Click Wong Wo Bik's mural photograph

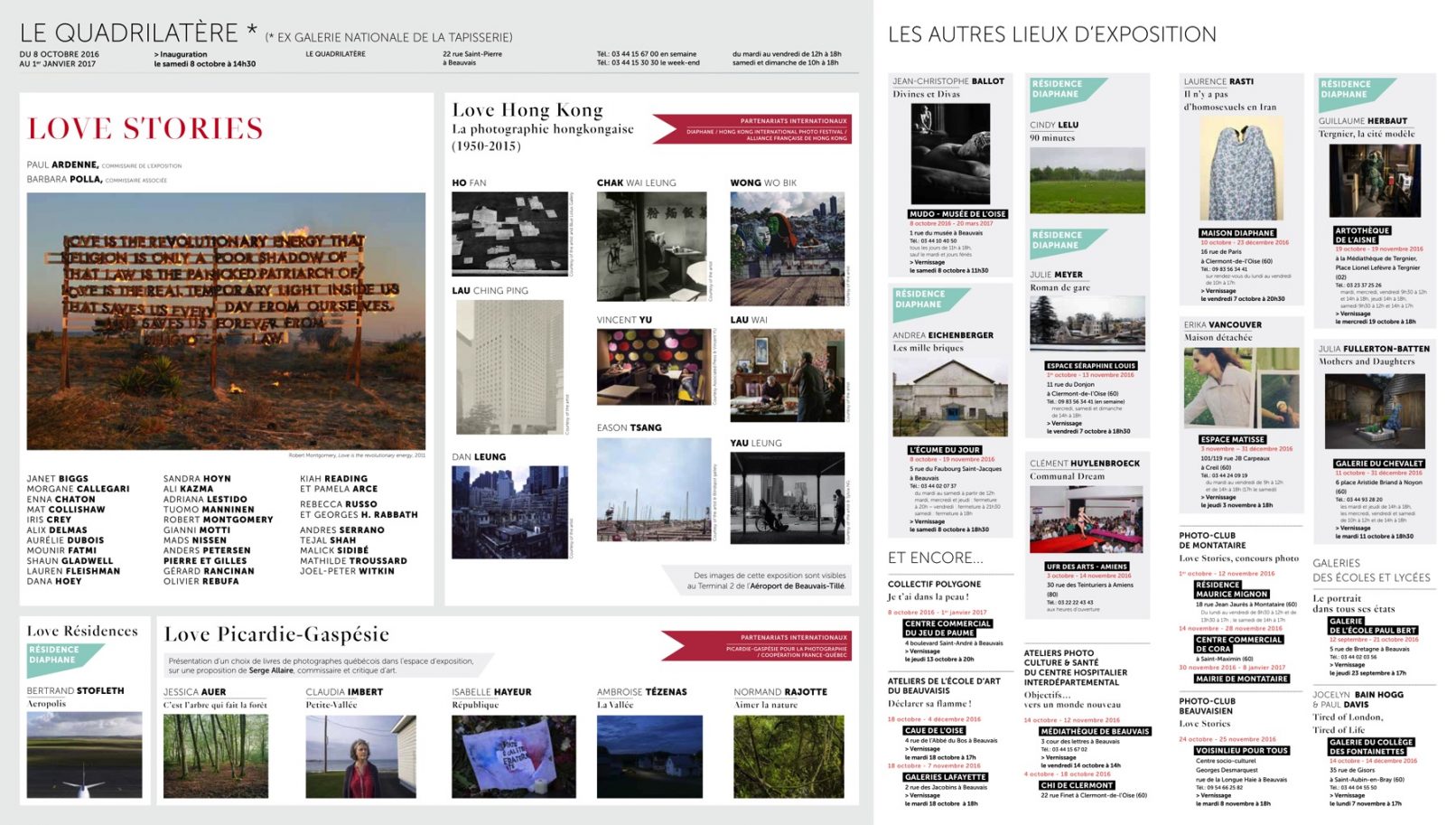pyautogui.click(x=787, y=248)
